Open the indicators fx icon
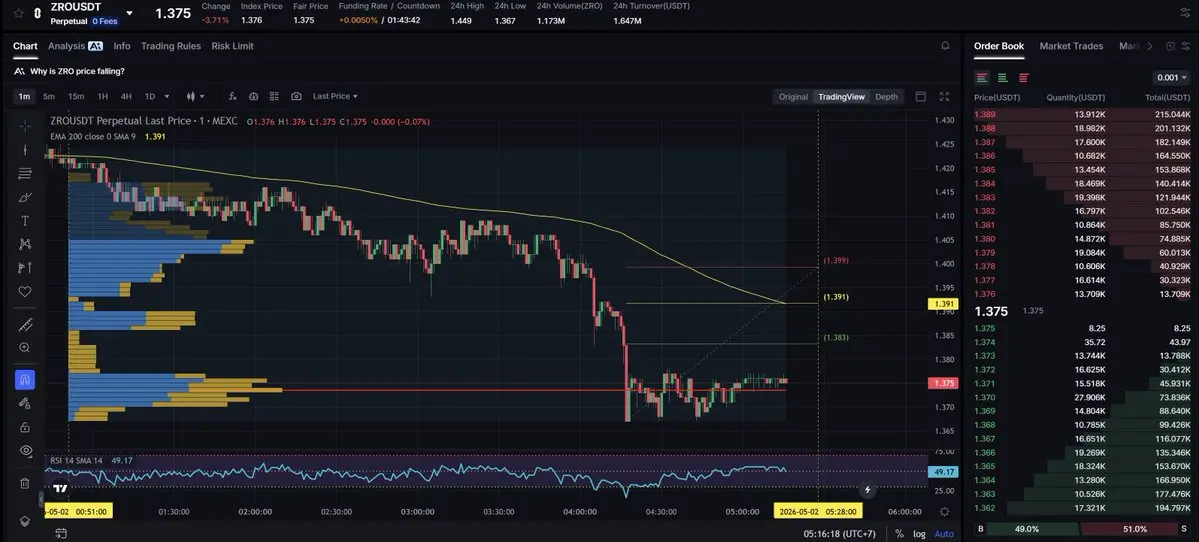This screenshot has width=1199, height=542. tap(232, 96)
